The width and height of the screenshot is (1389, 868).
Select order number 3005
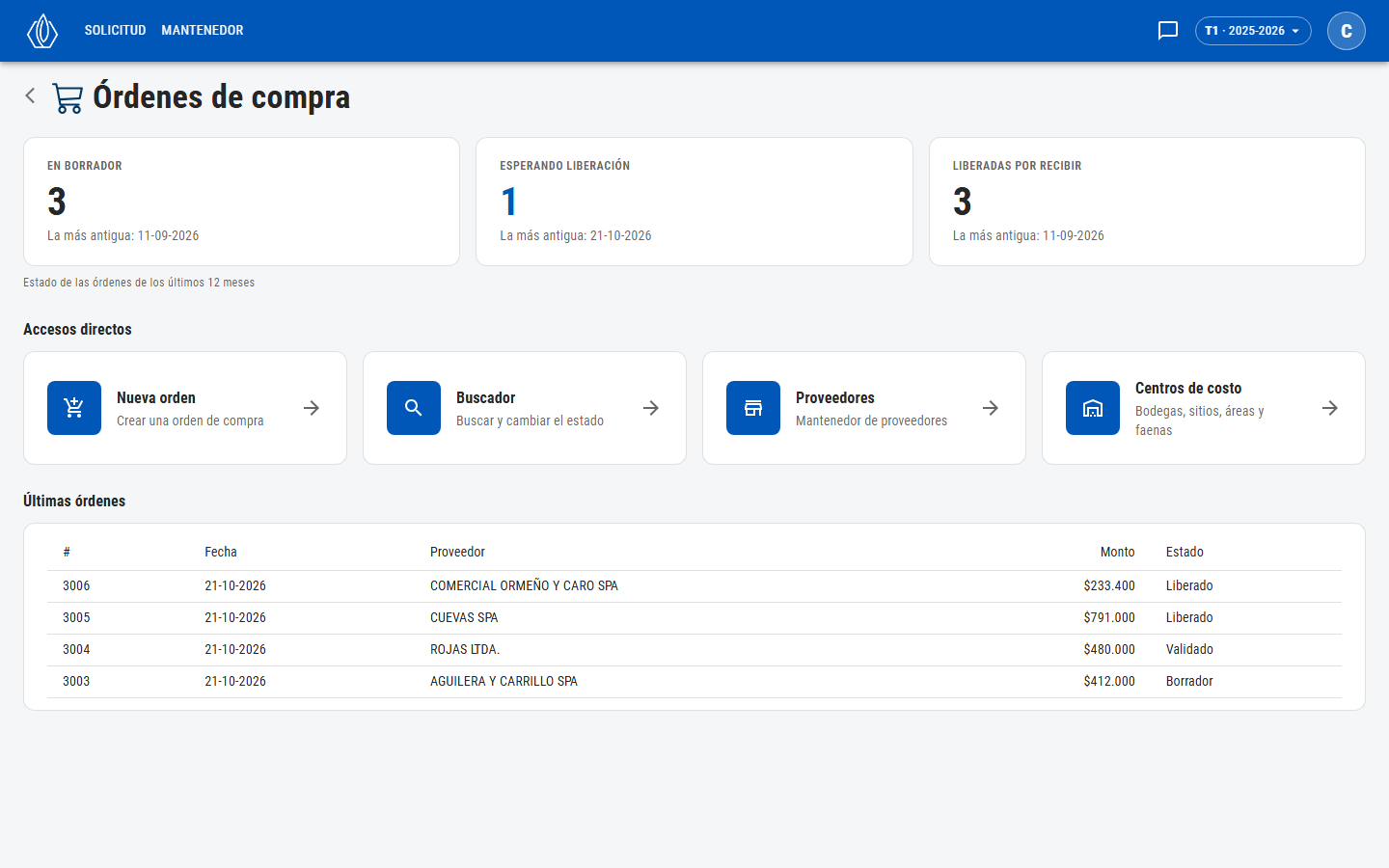click(x=76, y=617)
